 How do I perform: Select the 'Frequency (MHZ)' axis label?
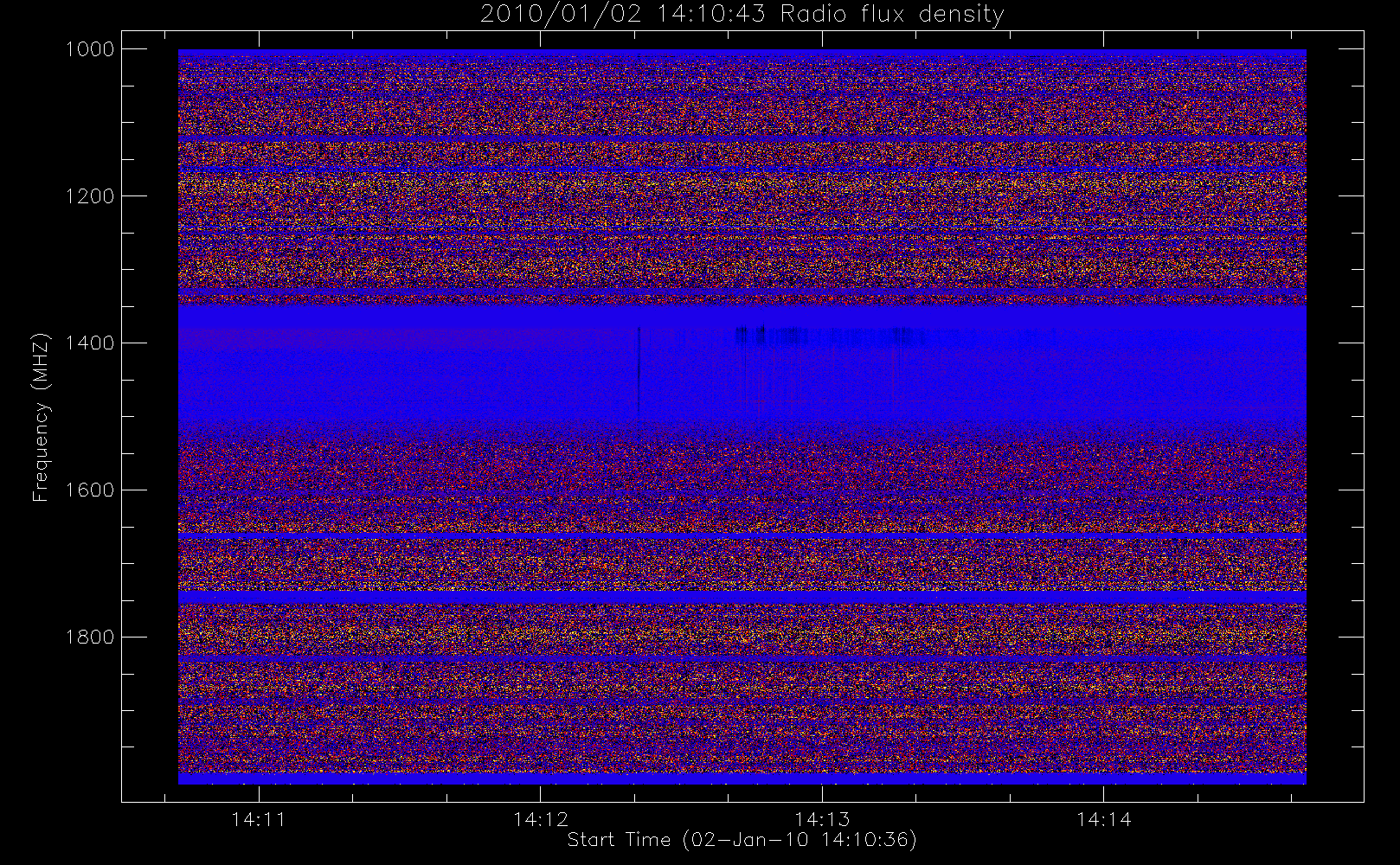[40, 417]
